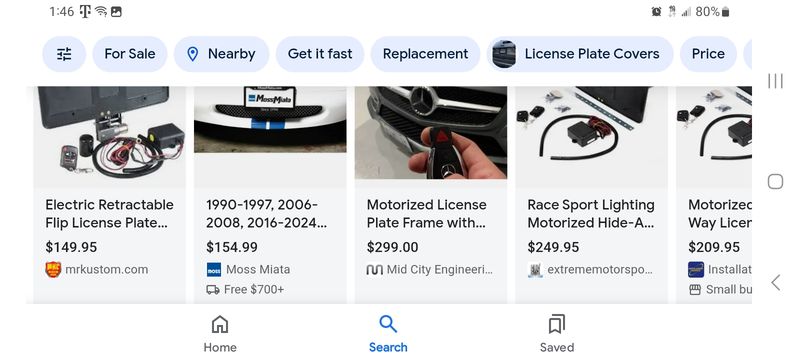Screen dimensions: 800x360
Task: Select the License Plate Covers chip
Action: tap(580, 54)
